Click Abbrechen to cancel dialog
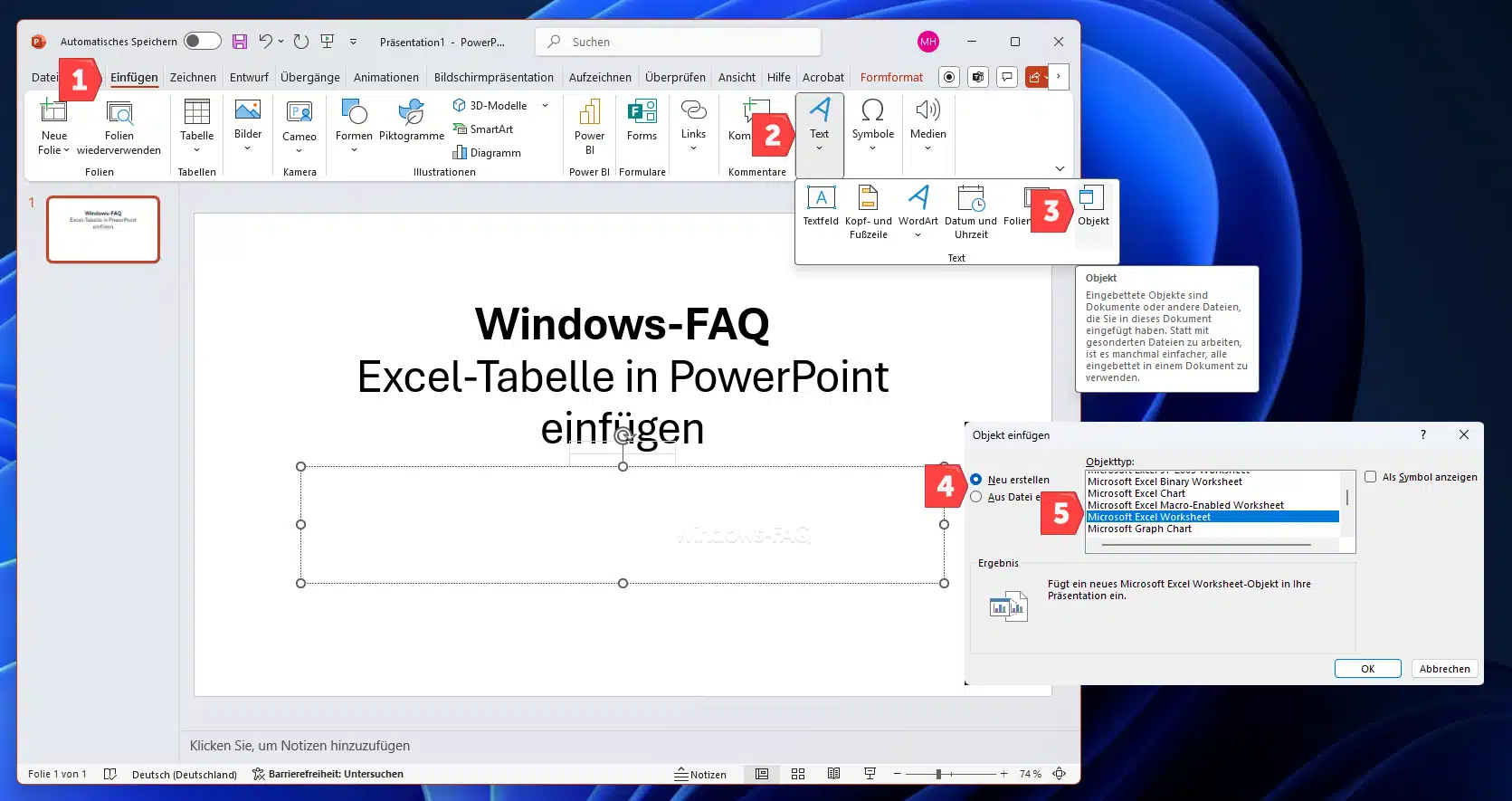This screenshot has width=1512, height=801. [1444, 669]
